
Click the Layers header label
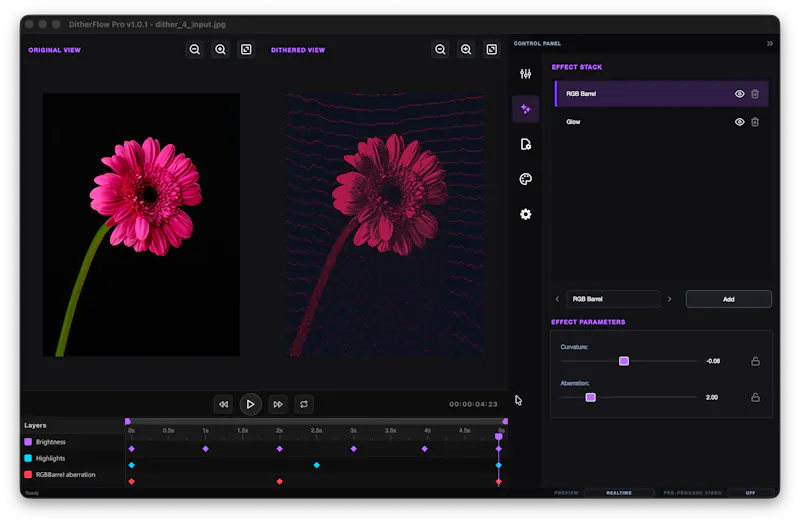pos(35,426)
